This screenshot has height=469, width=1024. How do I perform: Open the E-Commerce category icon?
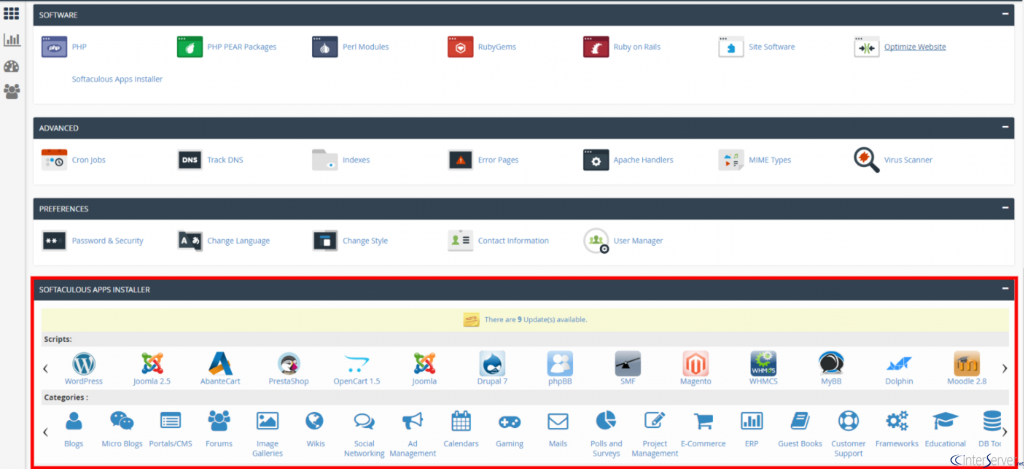pyautogui.click(x=702, y=421)
